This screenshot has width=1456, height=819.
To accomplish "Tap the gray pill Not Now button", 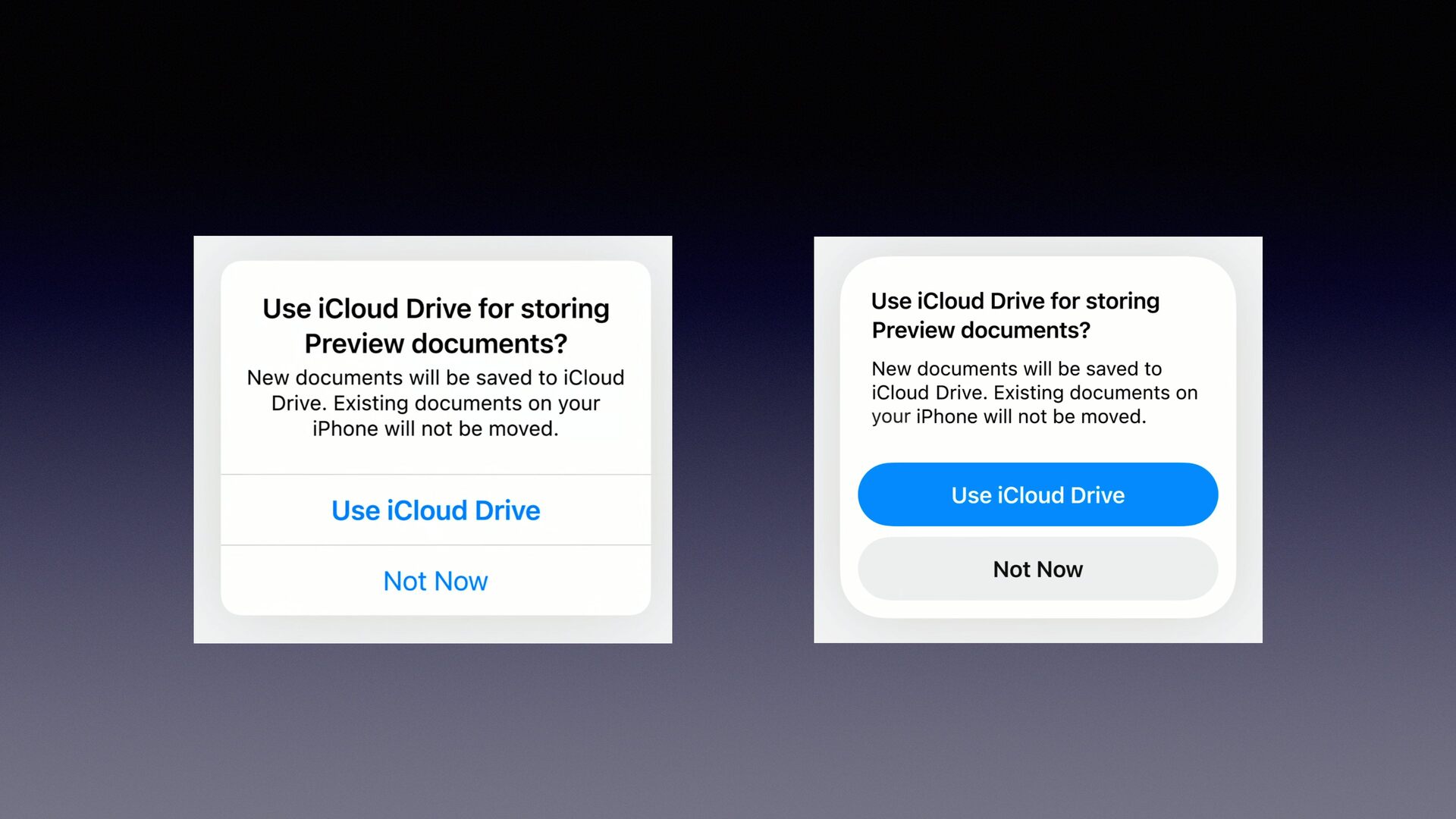I will [x=1037, y=569].
